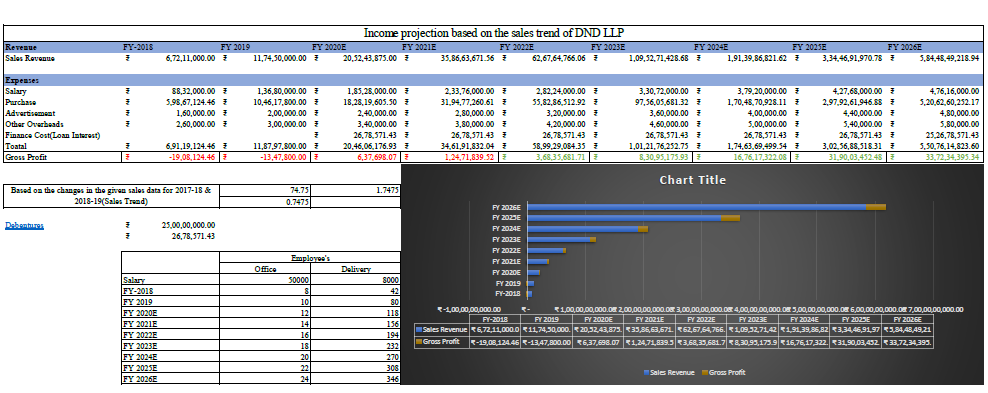Select the Delivery salary 8000 cell
988x393 pixels.
355,280
